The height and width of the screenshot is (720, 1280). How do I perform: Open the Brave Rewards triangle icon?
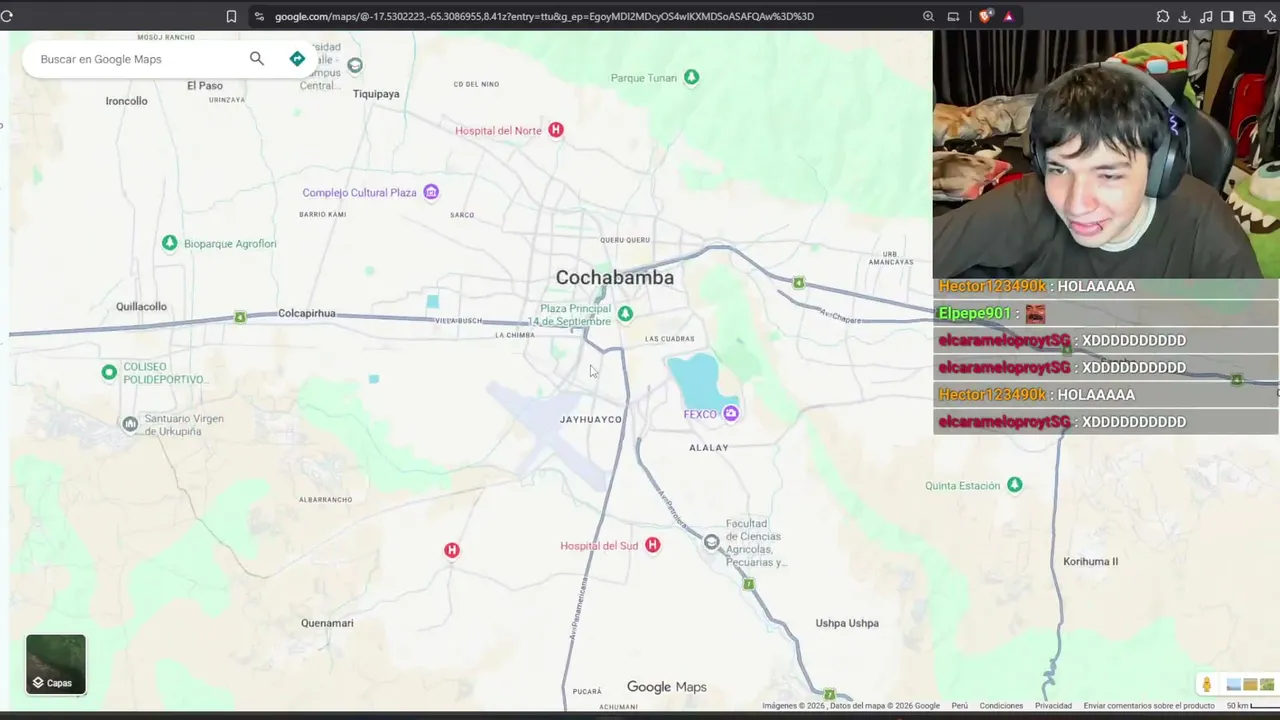[1008, 16]
